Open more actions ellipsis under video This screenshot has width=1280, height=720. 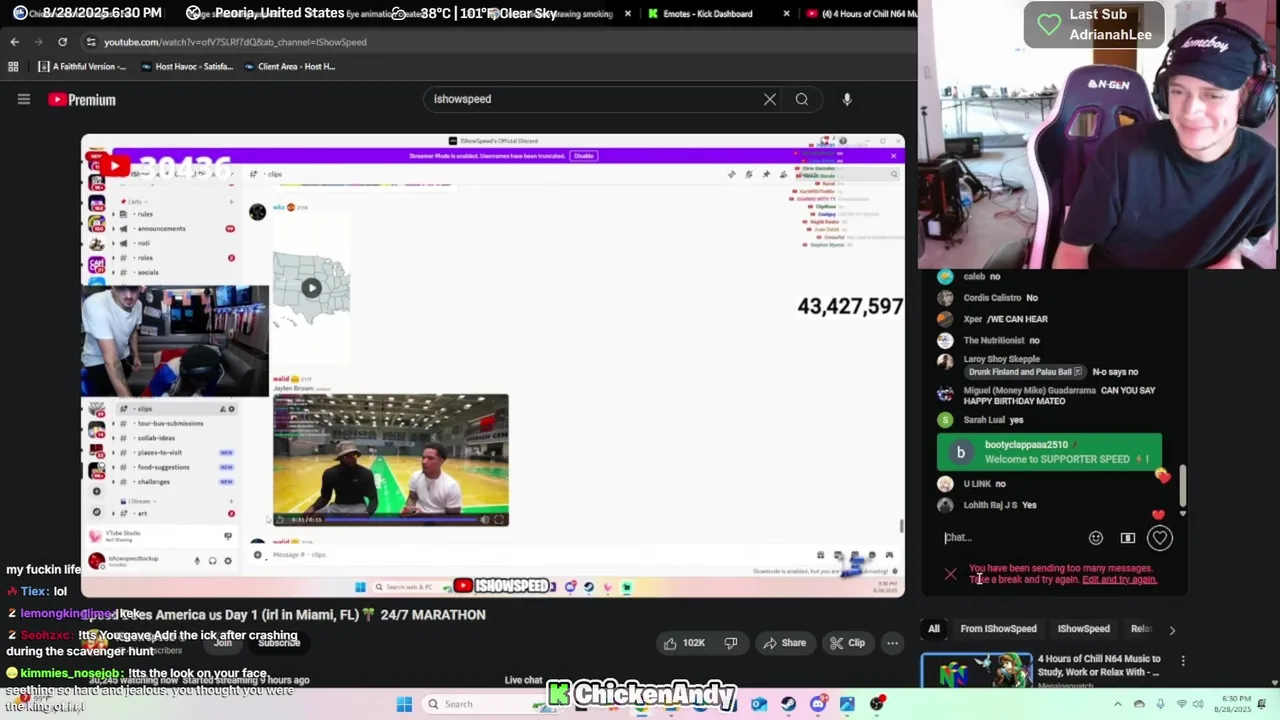pos(892,643)
